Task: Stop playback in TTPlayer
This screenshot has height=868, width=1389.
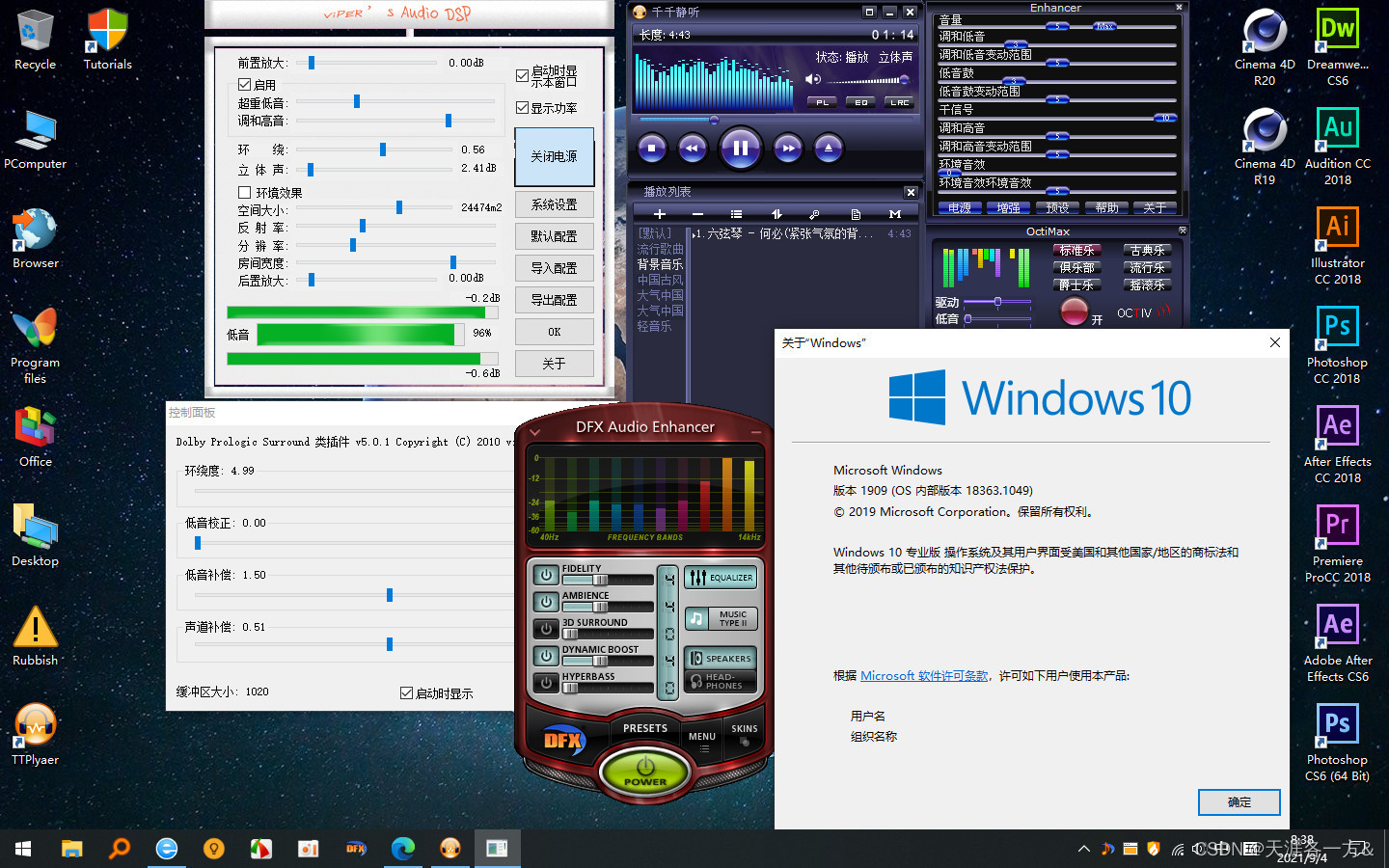Action: click(652, 148)
